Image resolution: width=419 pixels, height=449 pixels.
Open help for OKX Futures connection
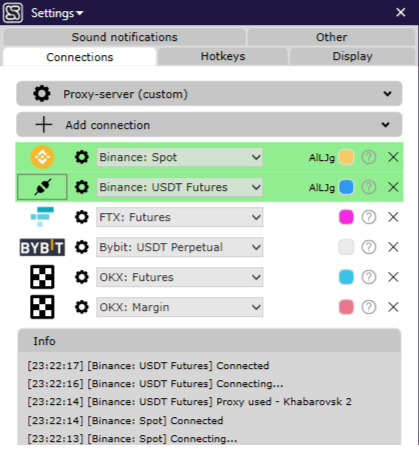coord(369,277)
